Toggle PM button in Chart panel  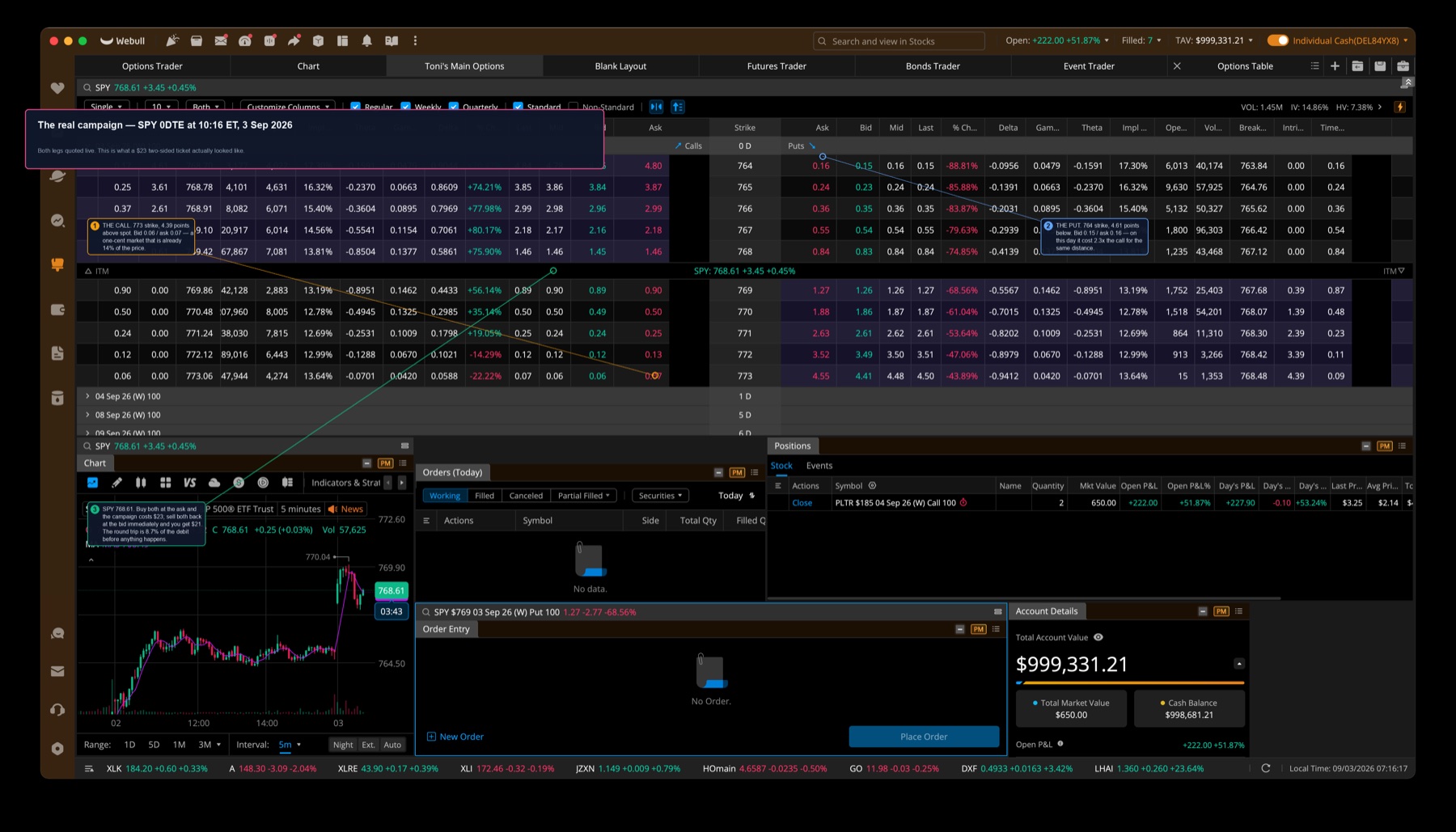385,463
